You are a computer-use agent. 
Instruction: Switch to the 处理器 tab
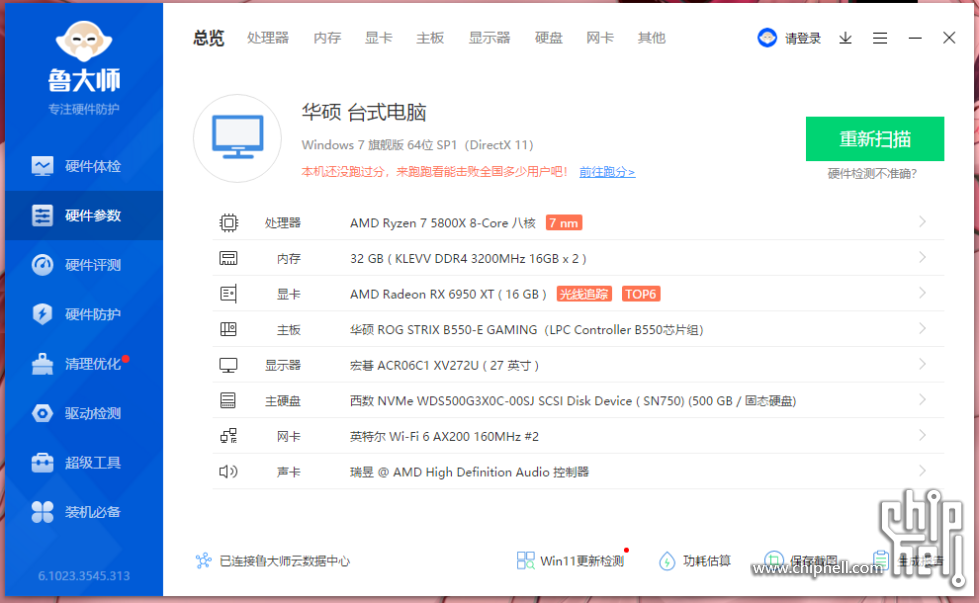[x=268, y=38]
